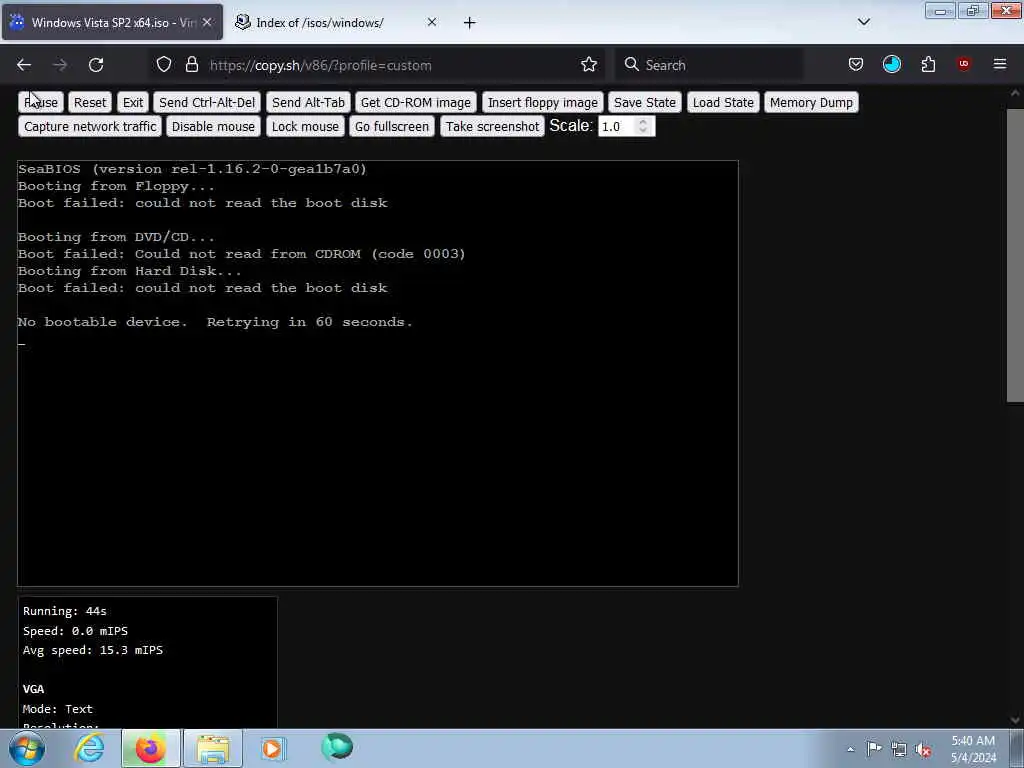This screenshot has height=768, width=1024.
Task: Start Capture network traffic
Action: (90, 127)
